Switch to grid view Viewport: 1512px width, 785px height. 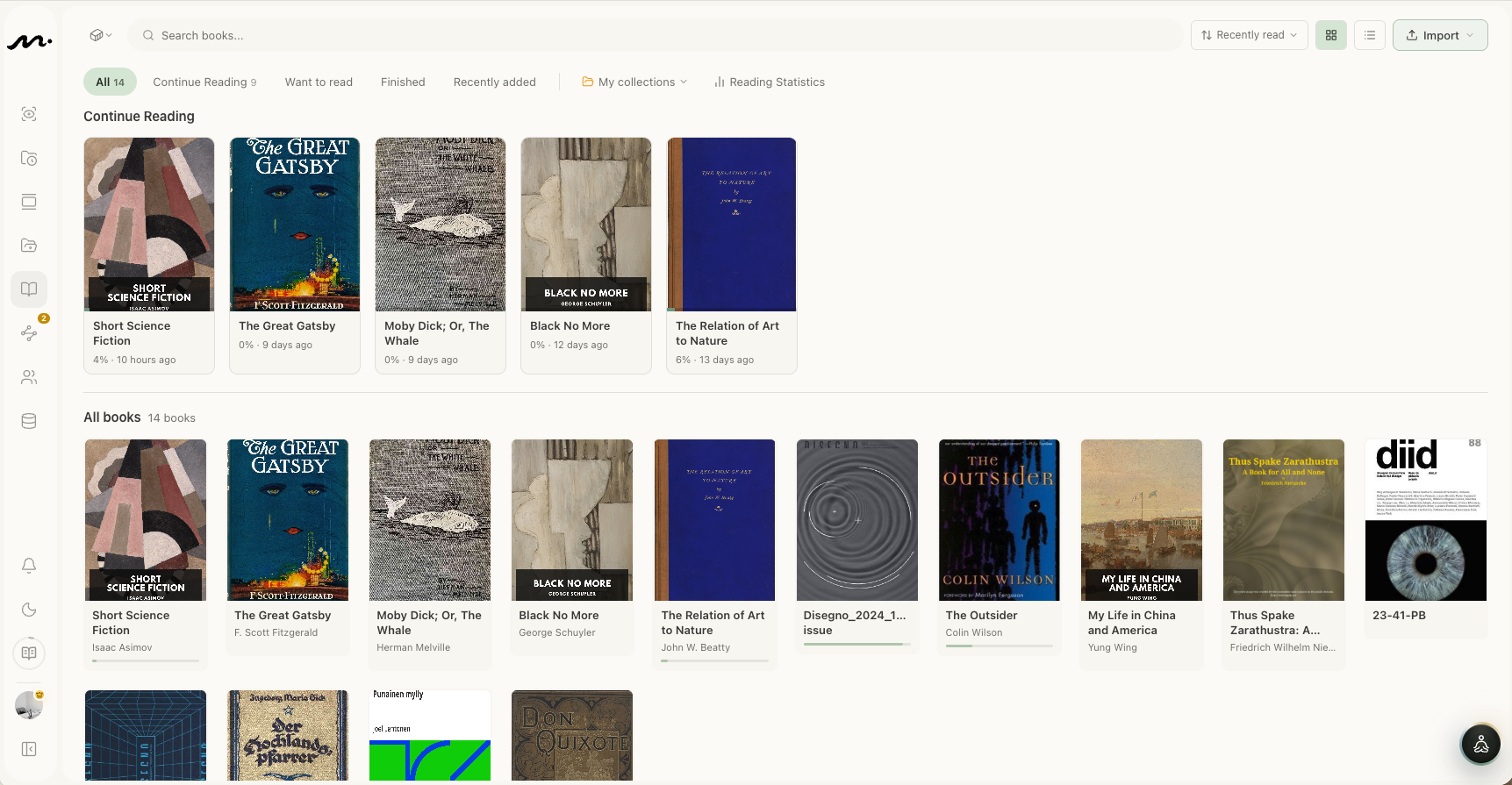click(1331, 35)
